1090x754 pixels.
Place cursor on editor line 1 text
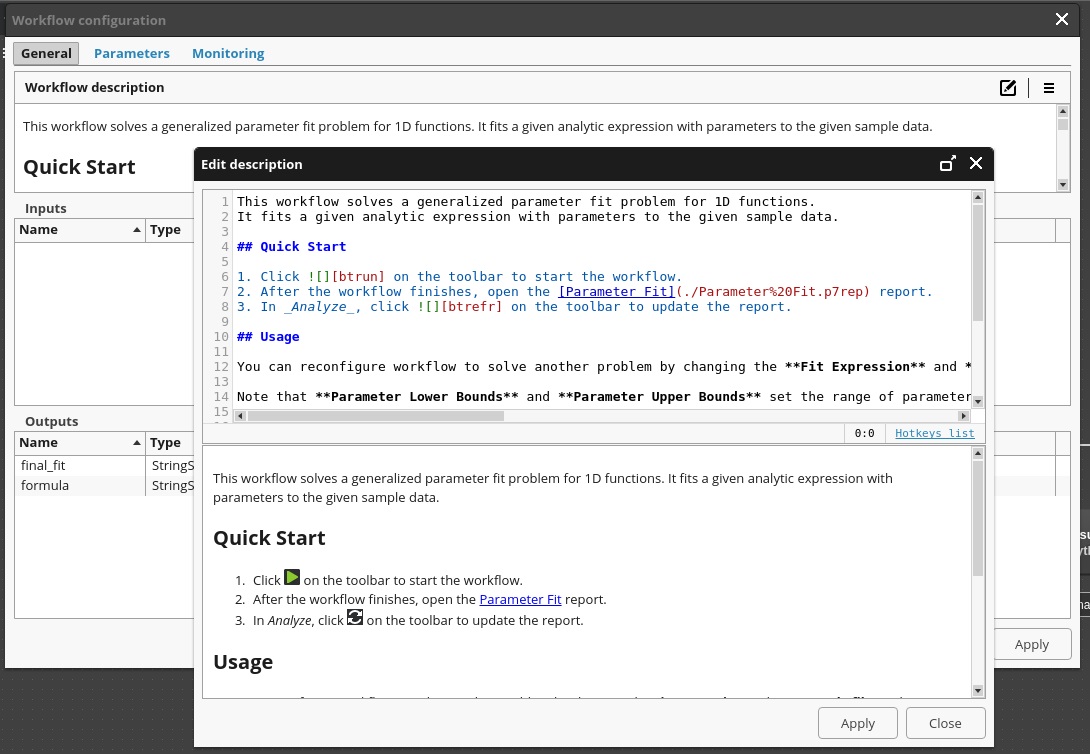526,202
